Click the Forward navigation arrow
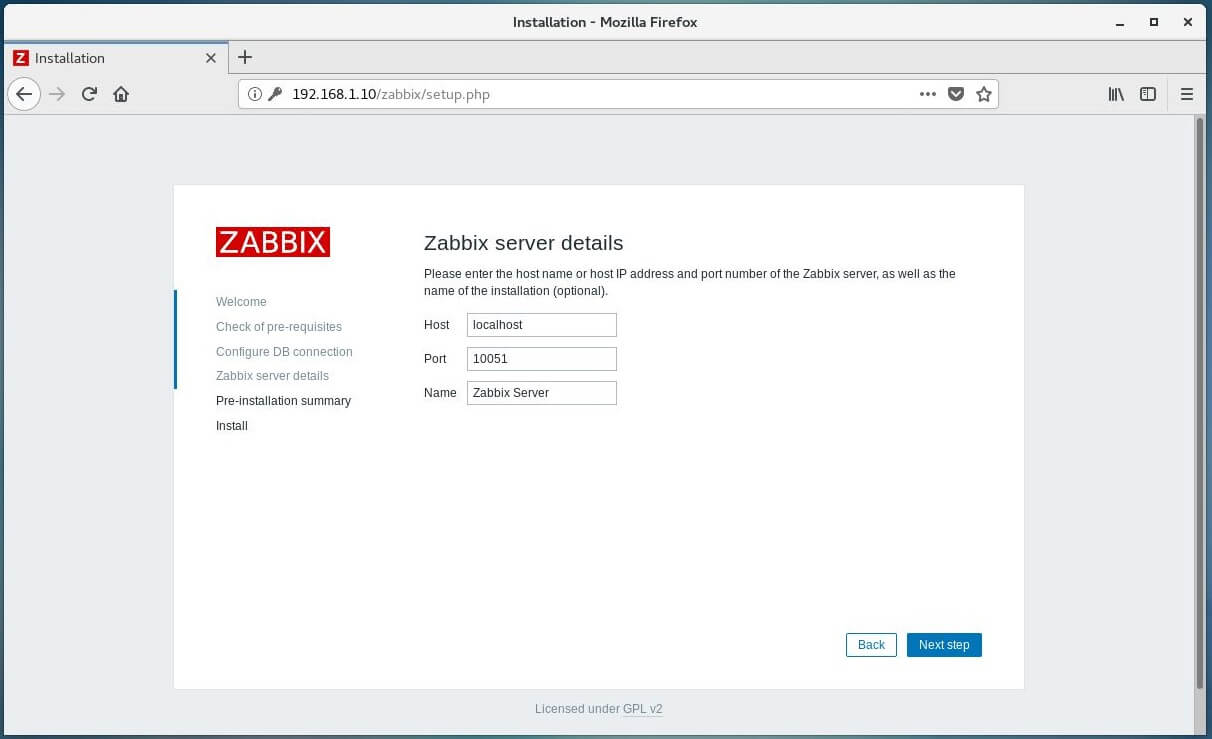This screenshot has width=1212, height=739. pos(56,94)
